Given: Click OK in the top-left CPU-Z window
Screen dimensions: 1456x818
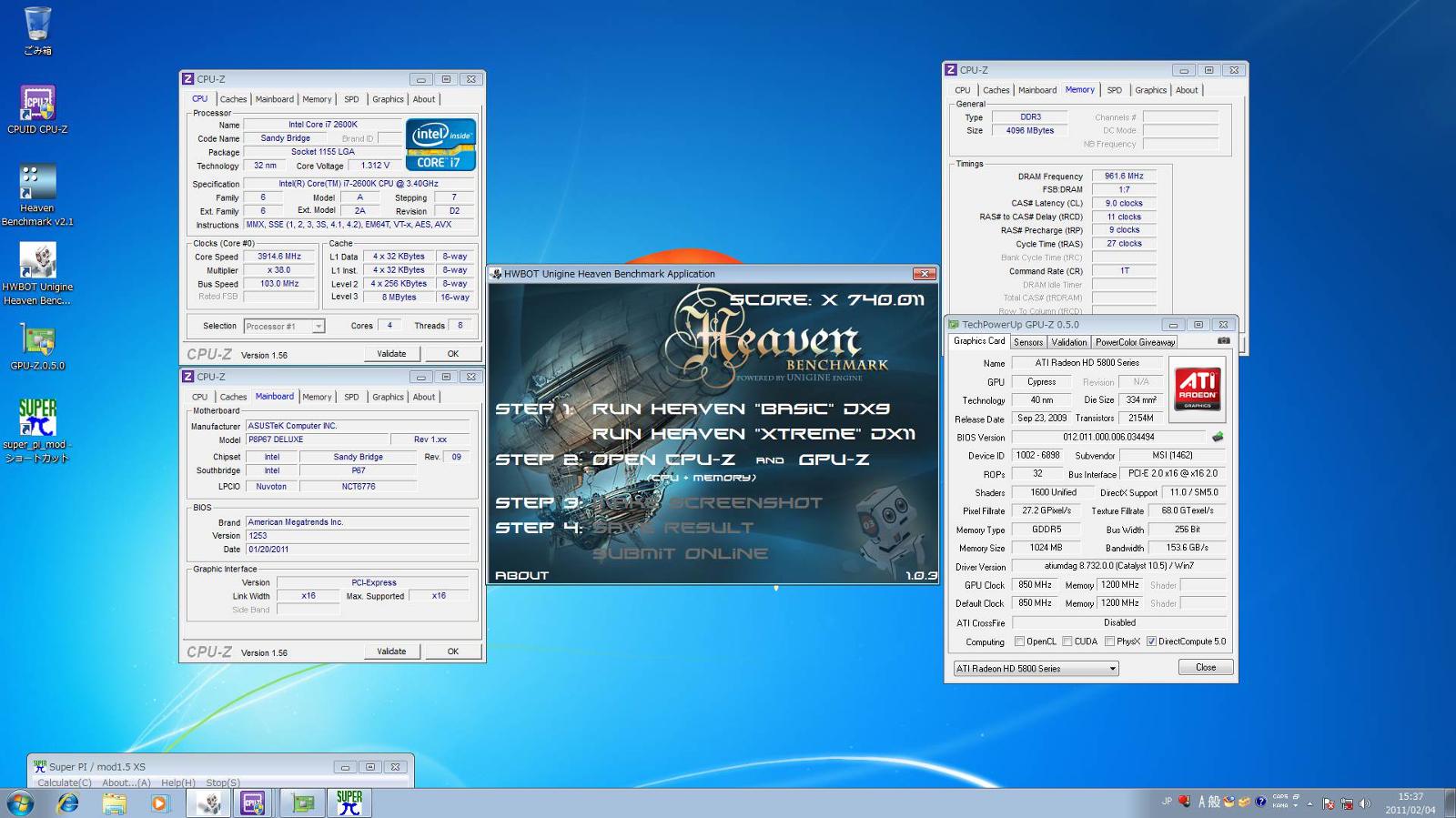Looking at the screenshot, I should pyautogui.click(x=452, y=354).
